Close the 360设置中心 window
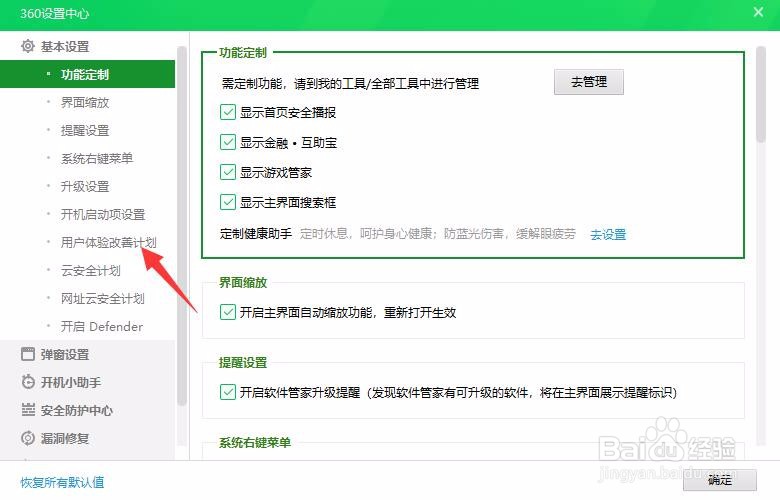This screenshot has width=780, height=500. coord(758,12)
